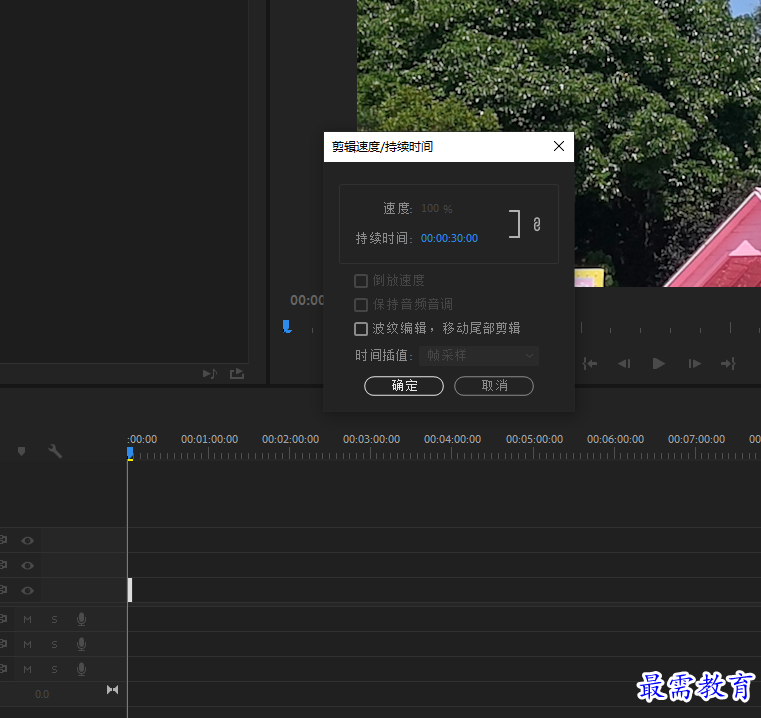This screenshot has width=761, height=718.
Task: Toggle eye visibility of topmost video track
Action: (28, 540)
